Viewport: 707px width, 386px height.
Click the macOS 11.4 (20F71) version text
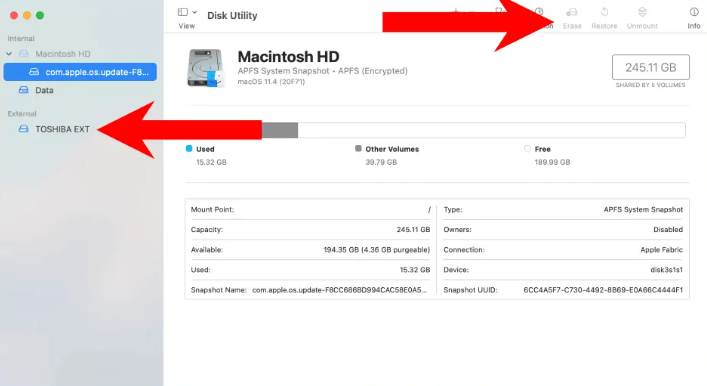271,82
